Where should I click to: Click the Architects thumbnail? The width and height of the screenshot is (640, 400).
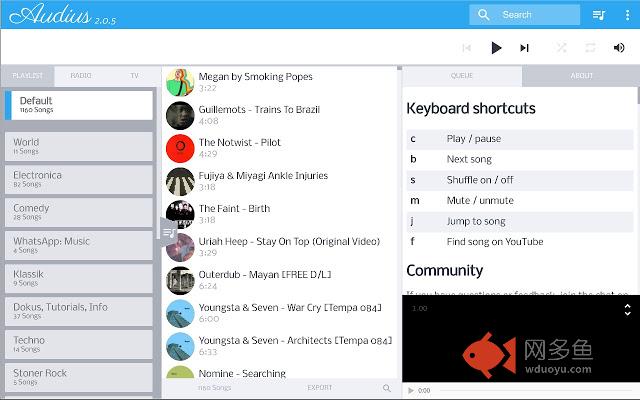click(180, 347)
